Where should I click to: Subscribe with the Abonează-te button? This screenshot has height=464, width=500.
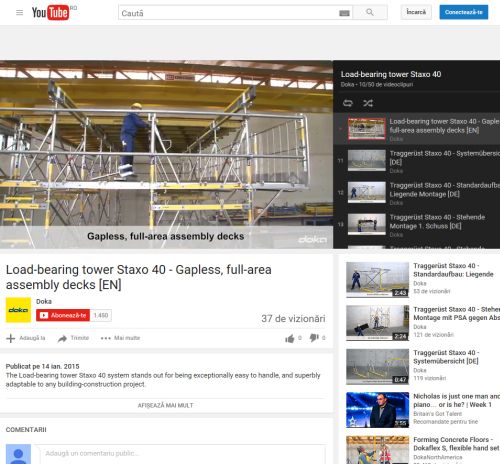click(63, 315)
